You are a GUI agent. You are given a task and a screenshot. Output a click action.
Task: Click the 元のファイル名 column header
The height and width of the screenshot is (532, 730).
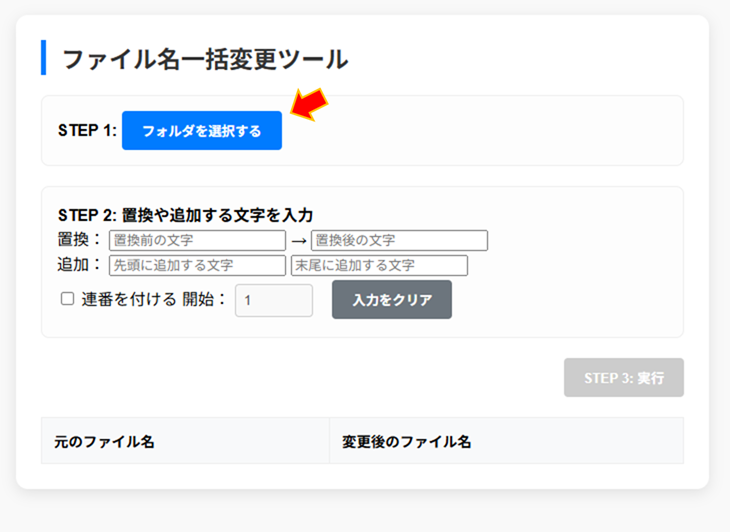tap(104, 441)
